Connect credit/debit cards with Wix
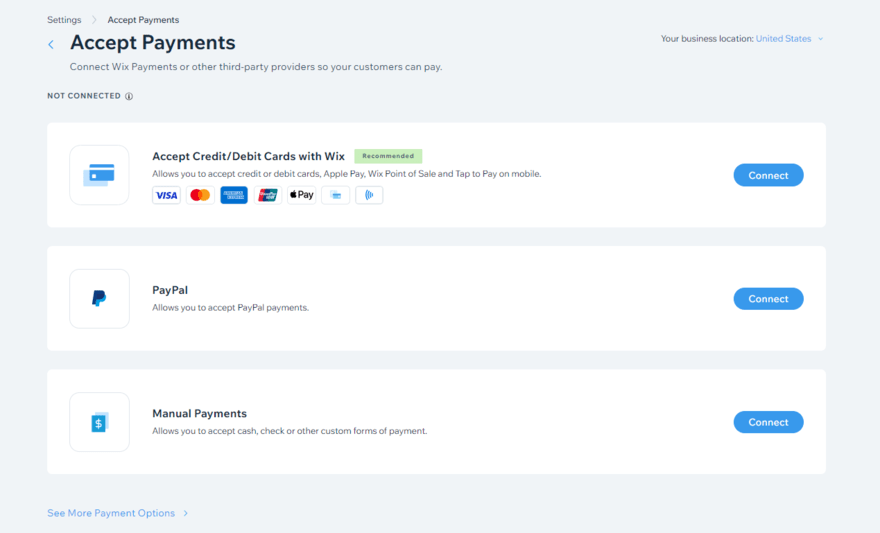 coord(768,175)
